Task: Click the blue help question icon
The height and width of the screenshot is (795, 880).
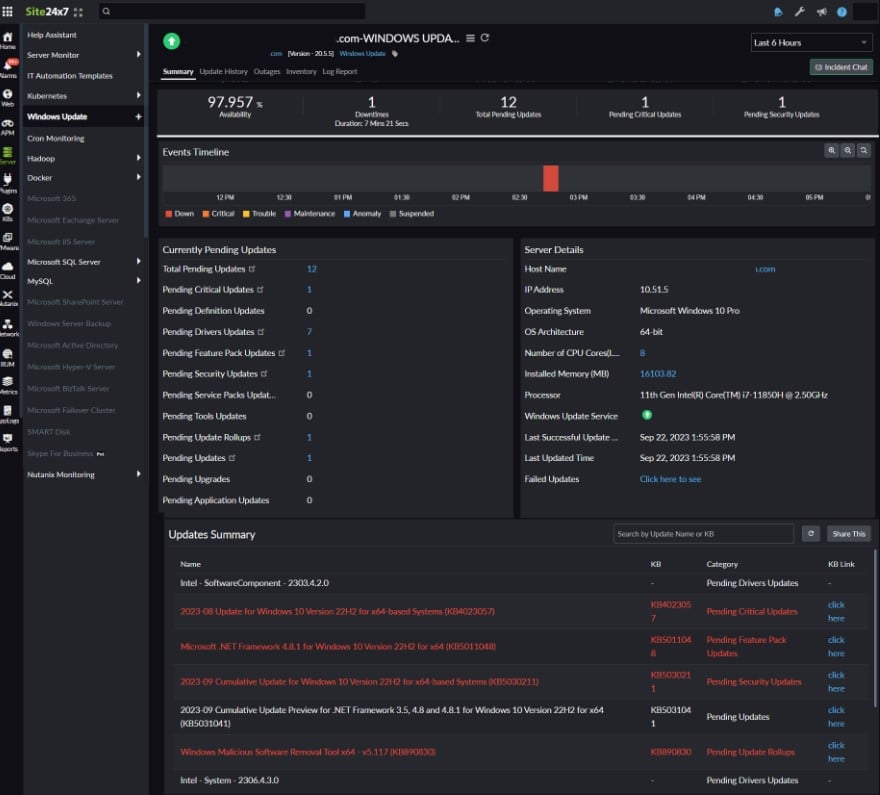Action: 842,12
